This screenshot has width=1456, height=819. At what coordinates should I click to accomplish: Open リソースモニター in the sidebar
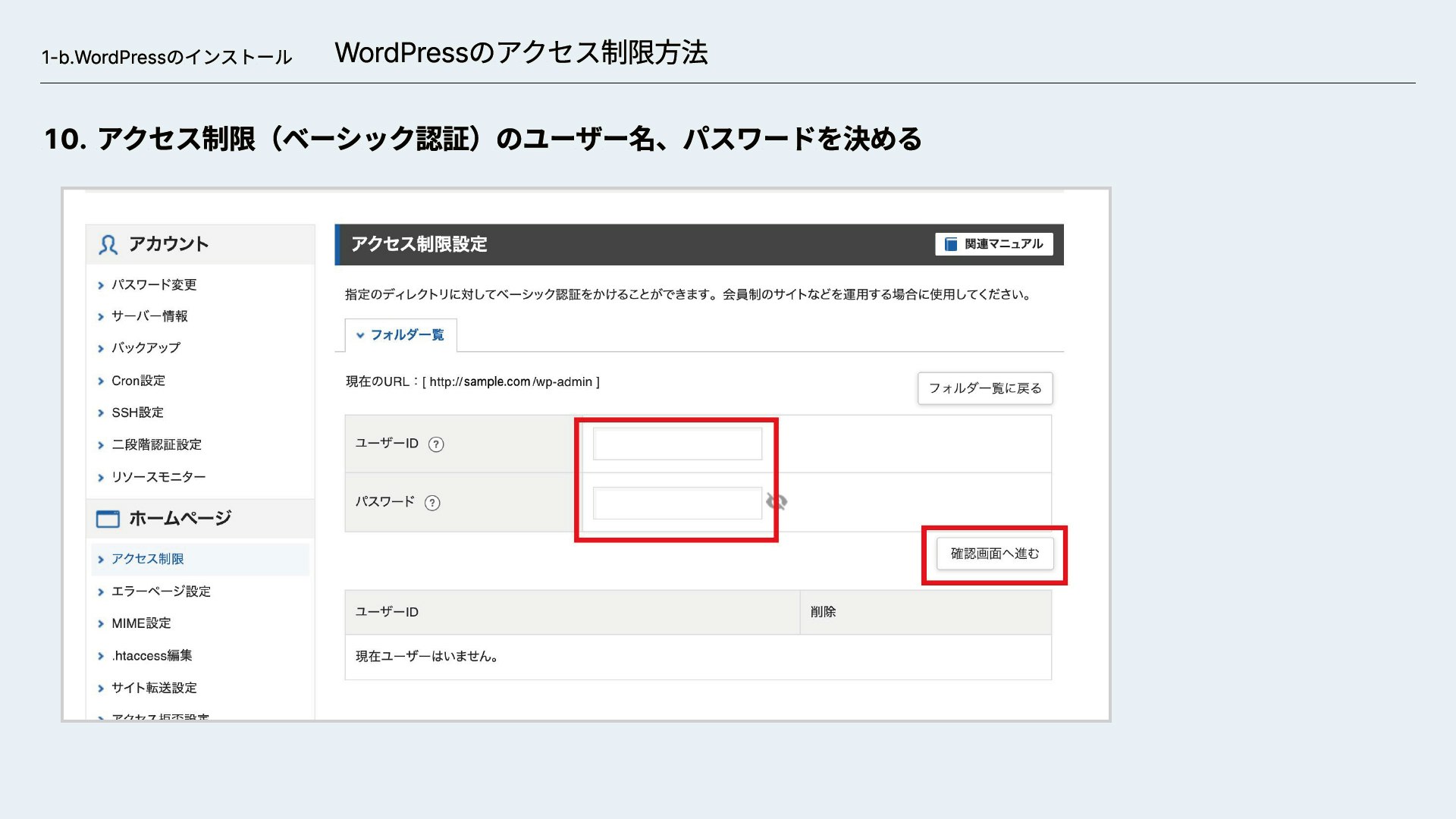click(x=158, y=476)
